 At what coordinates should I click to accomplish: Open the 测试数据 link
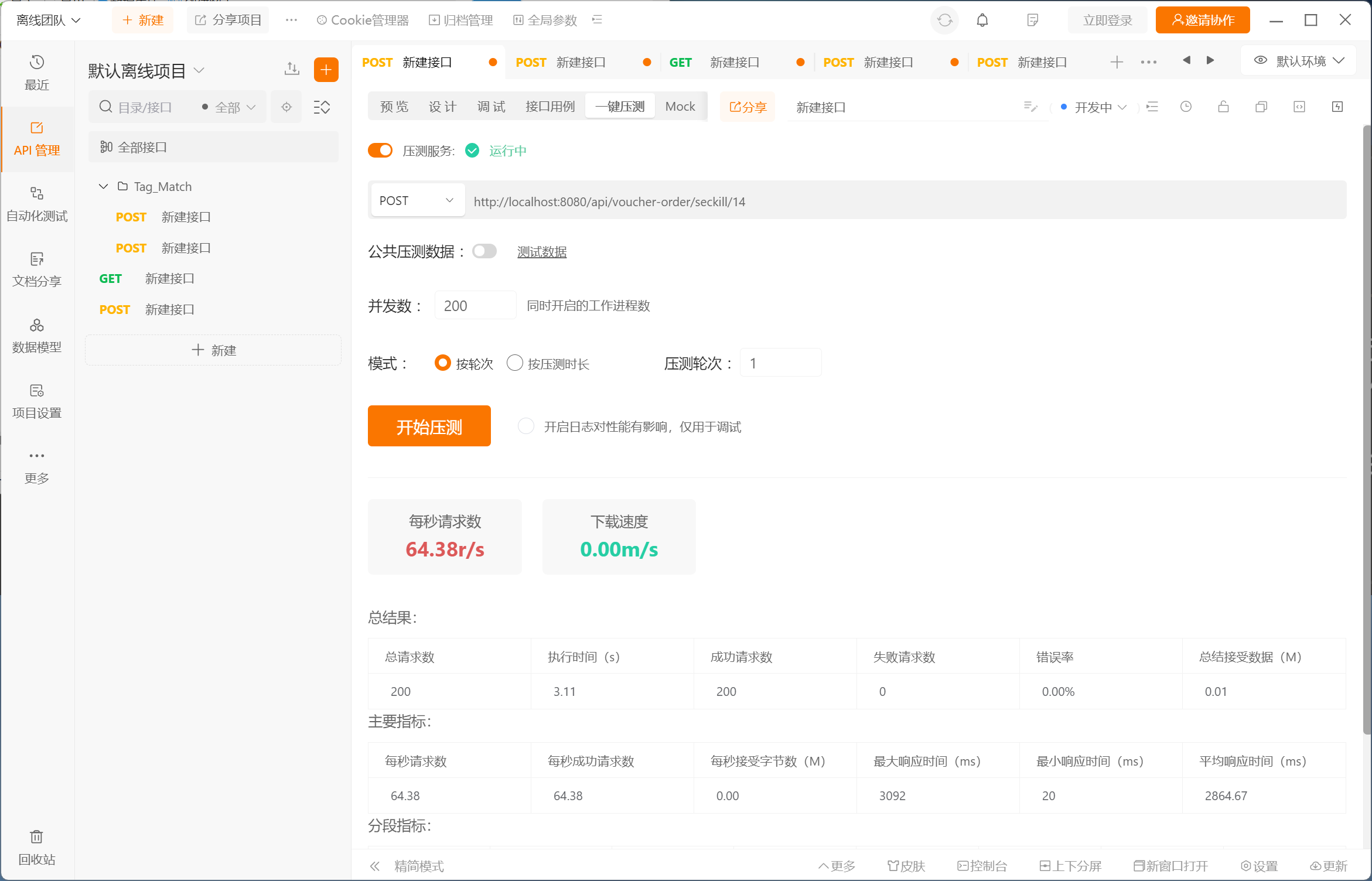click(x=541, y=252)
